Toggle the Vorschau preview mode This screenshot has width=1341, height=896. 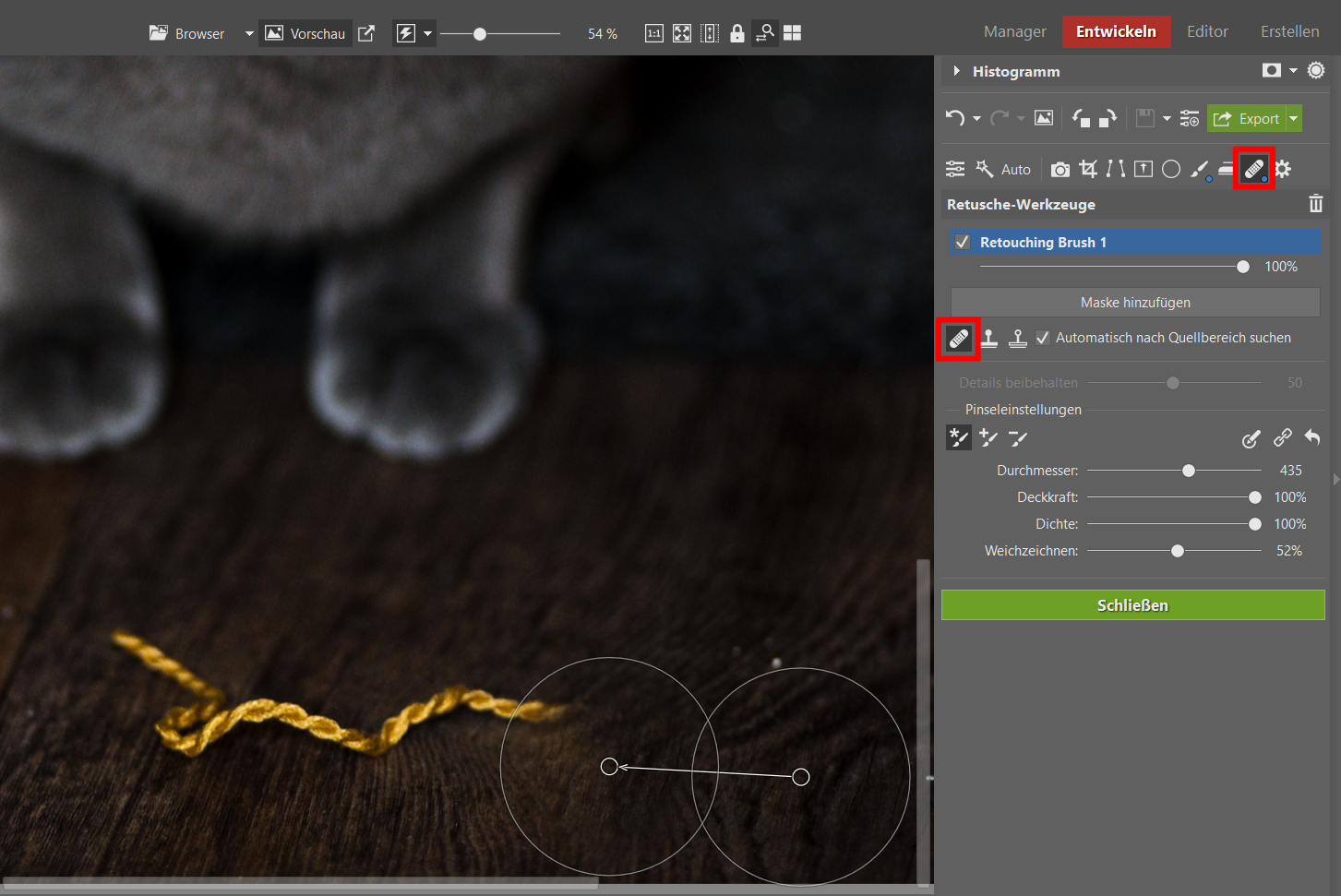pos(305,34)
